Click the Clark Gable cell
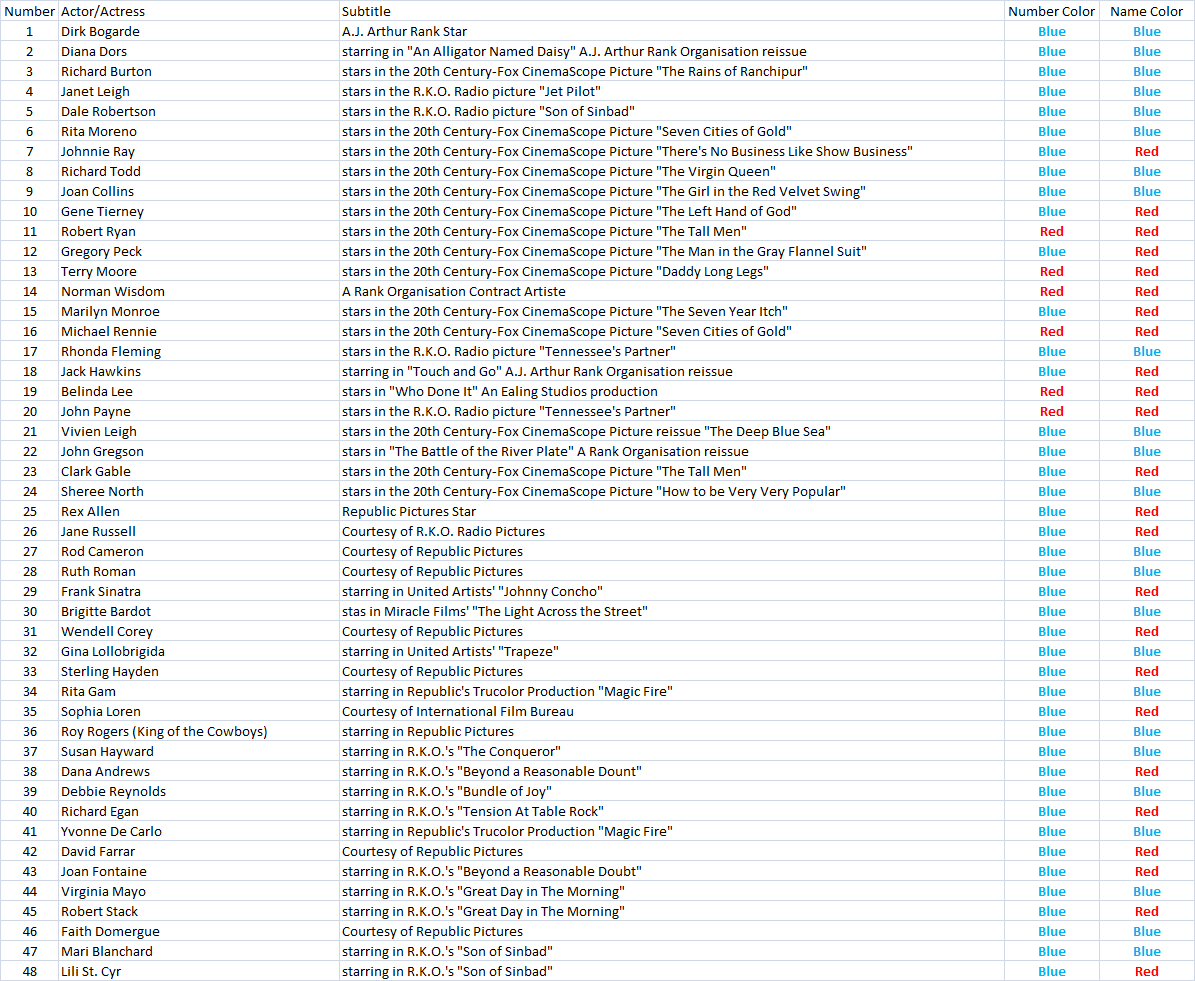Viewport: 1195px width, 981px height. coord(199,471)
